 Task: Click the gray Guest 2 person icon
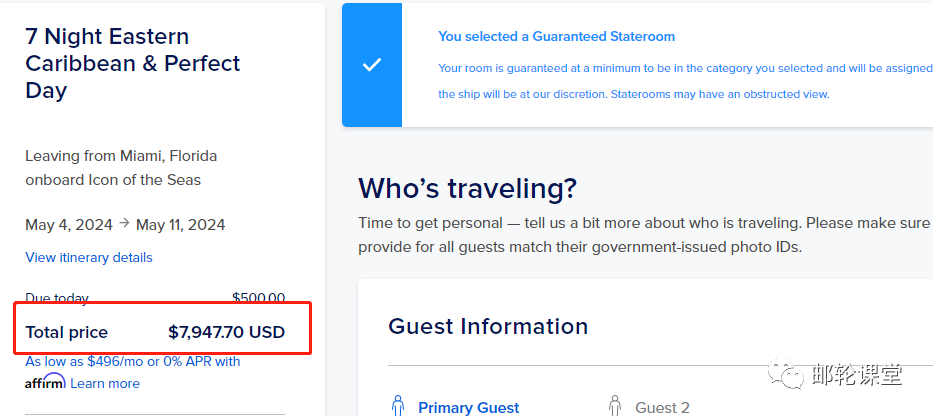click(615, 406)
